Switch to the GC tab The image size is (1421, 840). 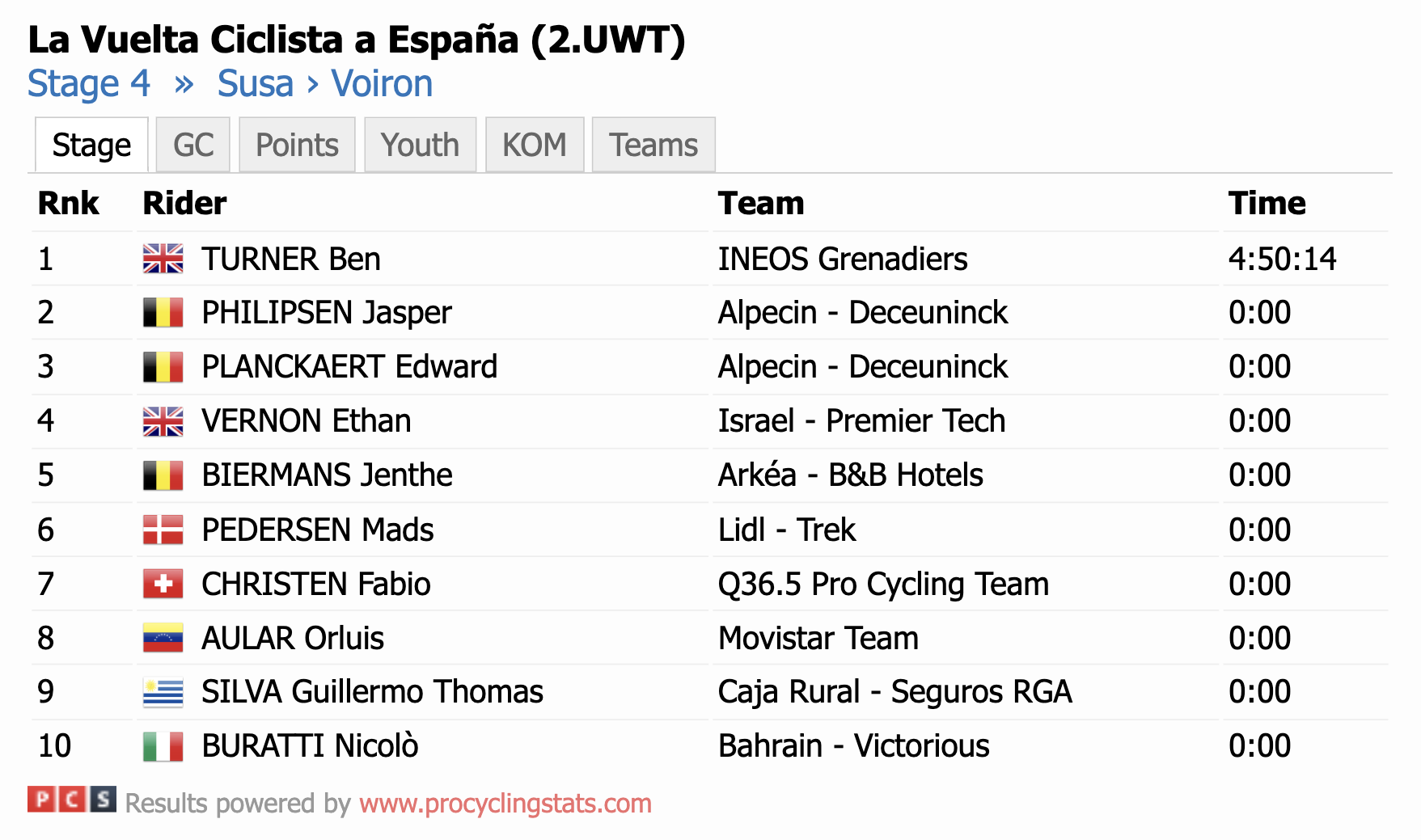(193, 145)
